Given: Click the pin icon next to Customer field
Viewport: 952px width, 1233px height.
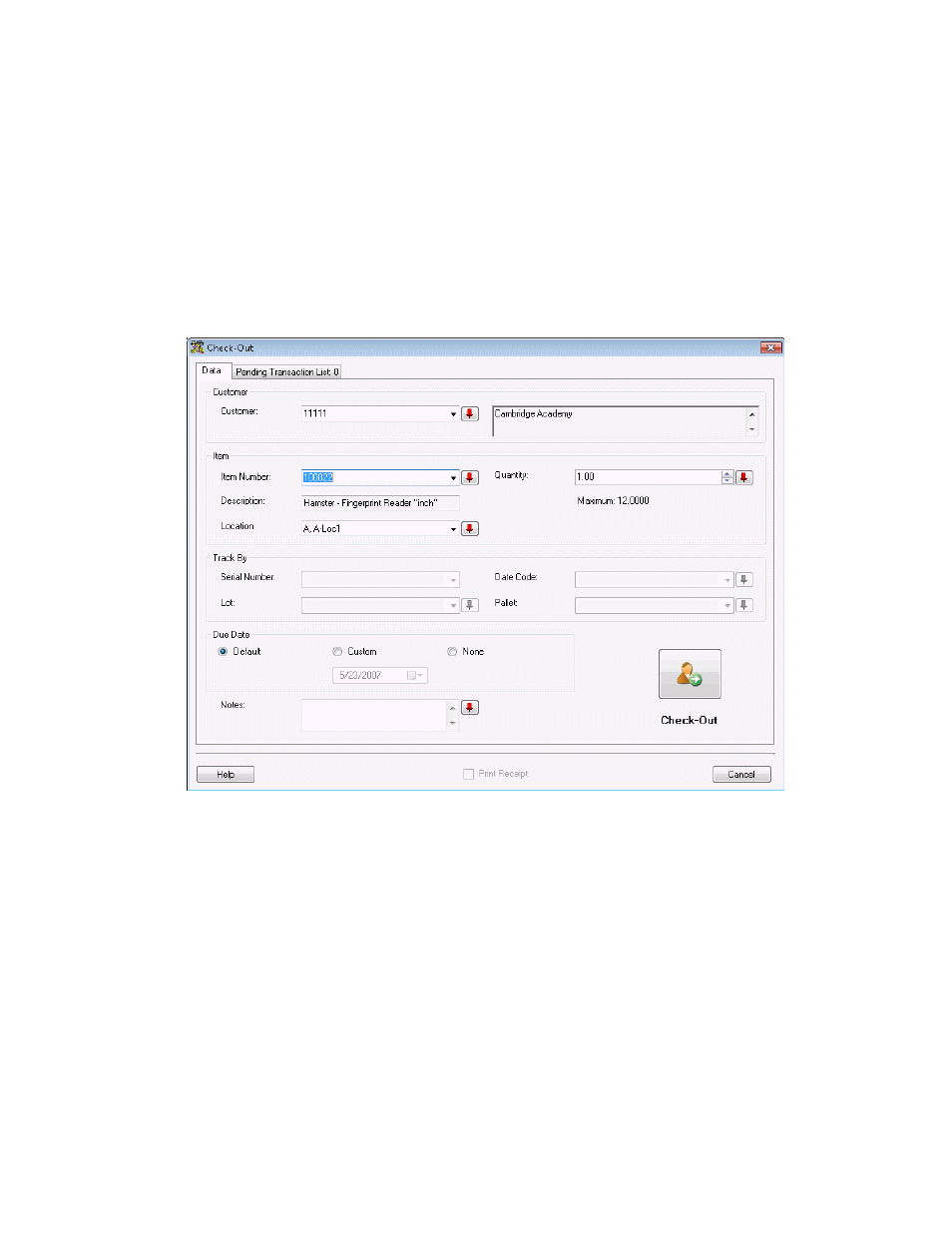Looking at the screenshot, I should point(470,413).
